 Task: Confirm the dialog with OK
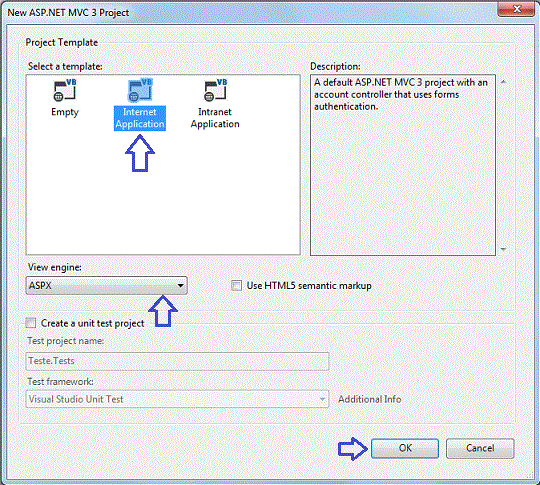tap(405, 448)
